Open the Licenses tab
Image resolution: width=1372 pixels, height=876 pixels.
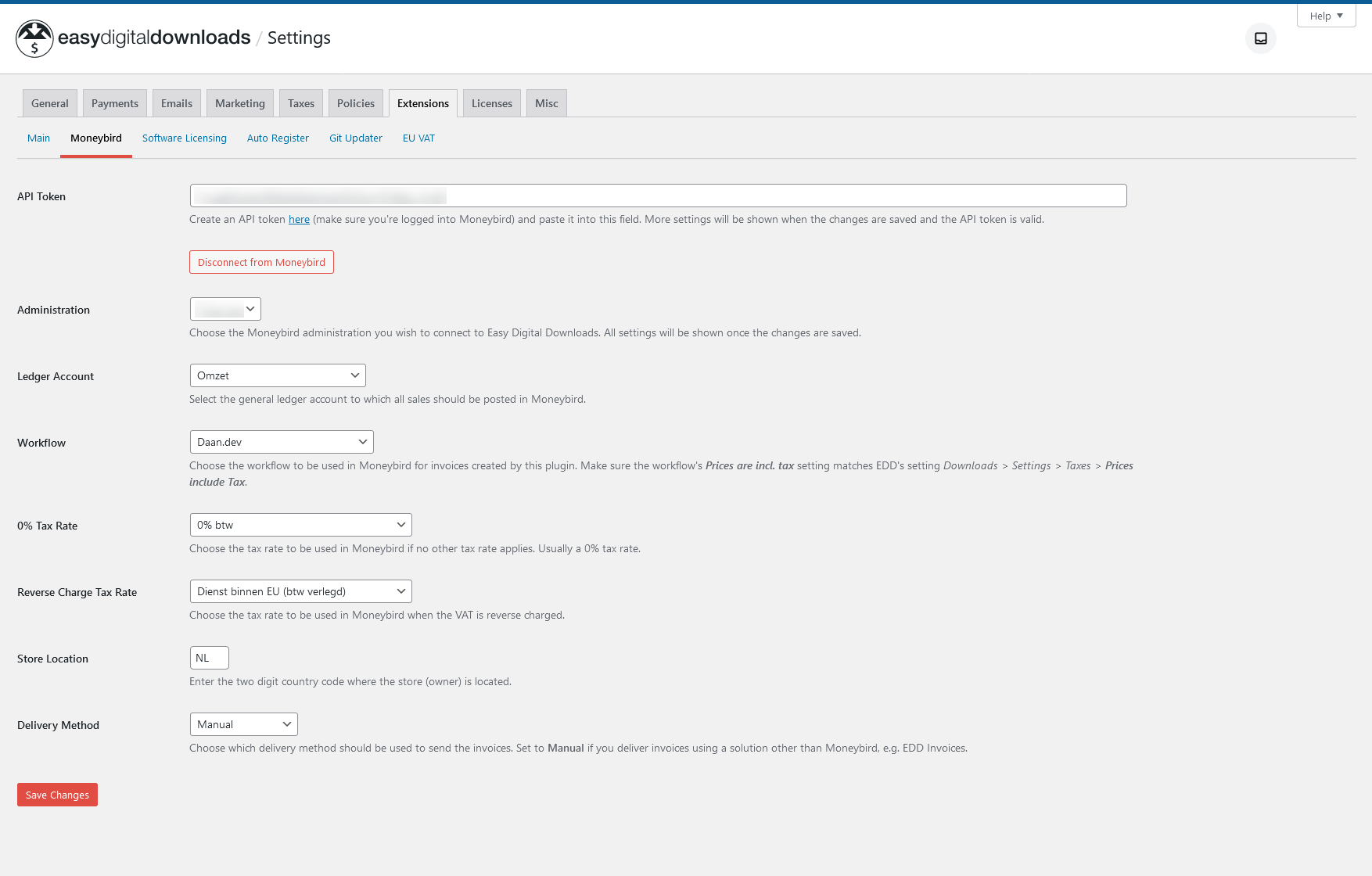pos(491,102)
